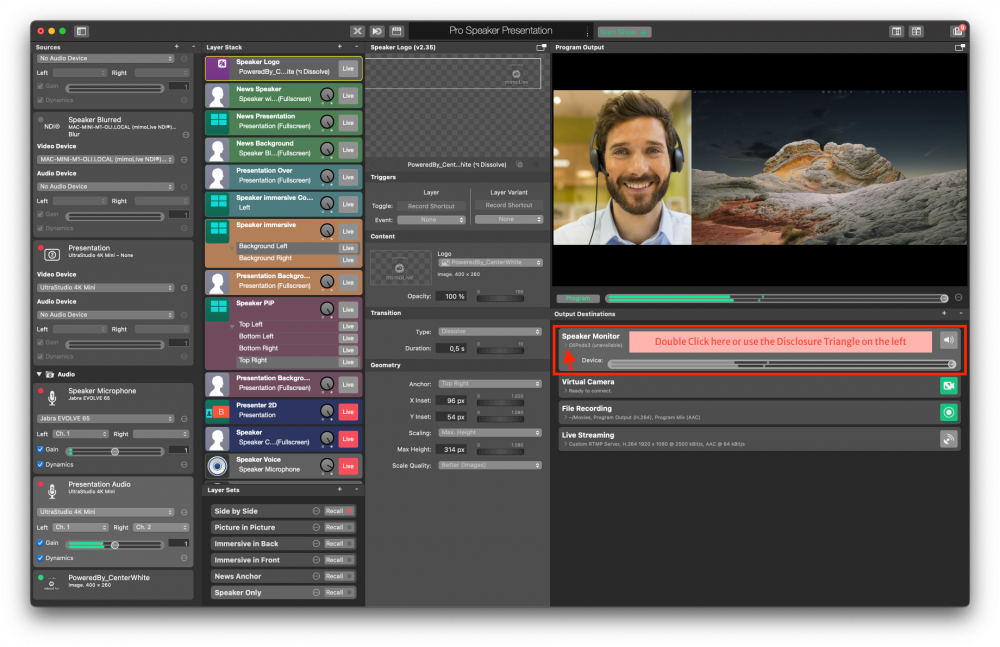
Task: Click the Speaker Logo layer purple icon
Action: (217, 68)
